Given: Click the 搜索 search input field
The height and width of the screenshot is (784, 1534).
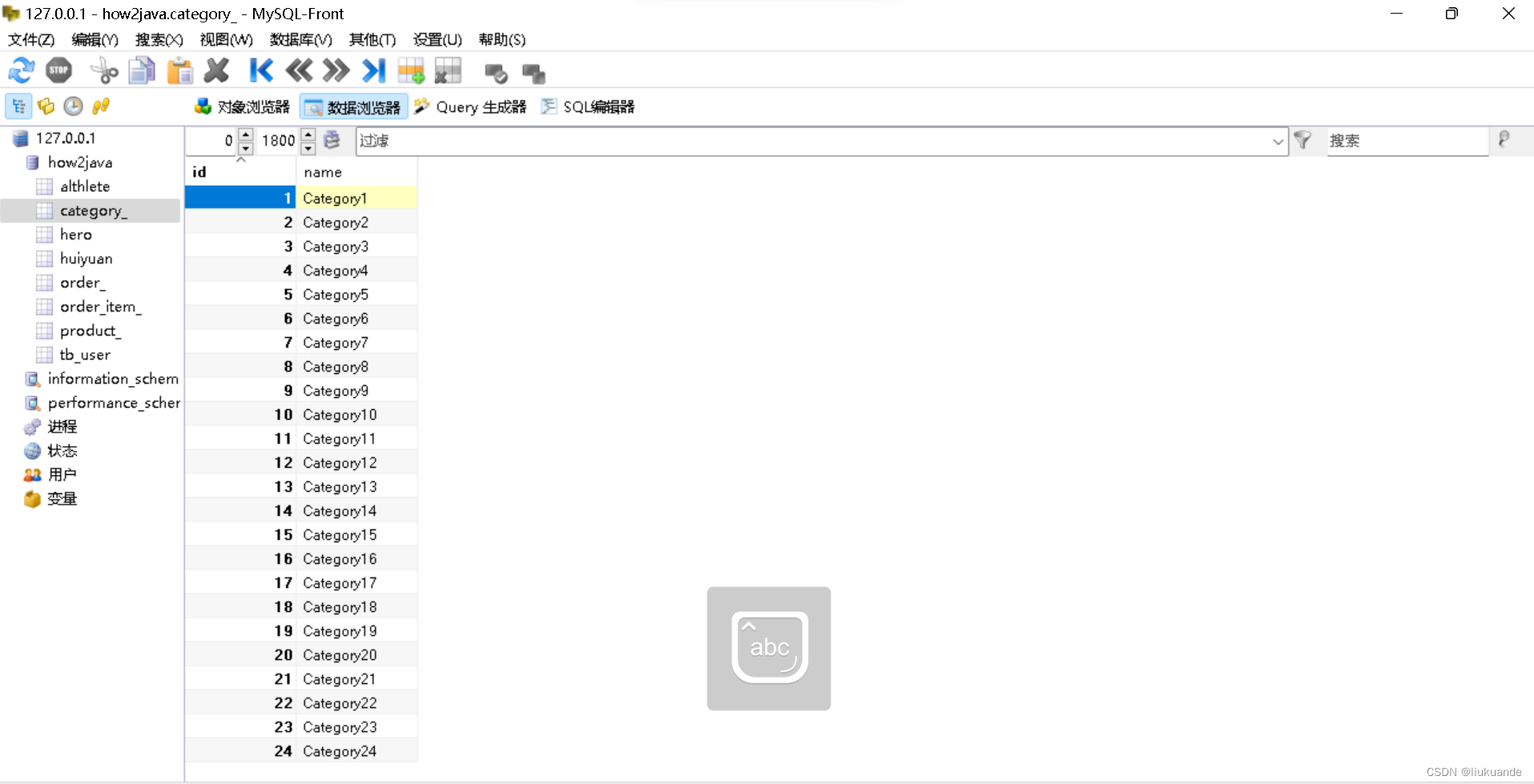Looking at the screenshot, I should [1407, 141].
